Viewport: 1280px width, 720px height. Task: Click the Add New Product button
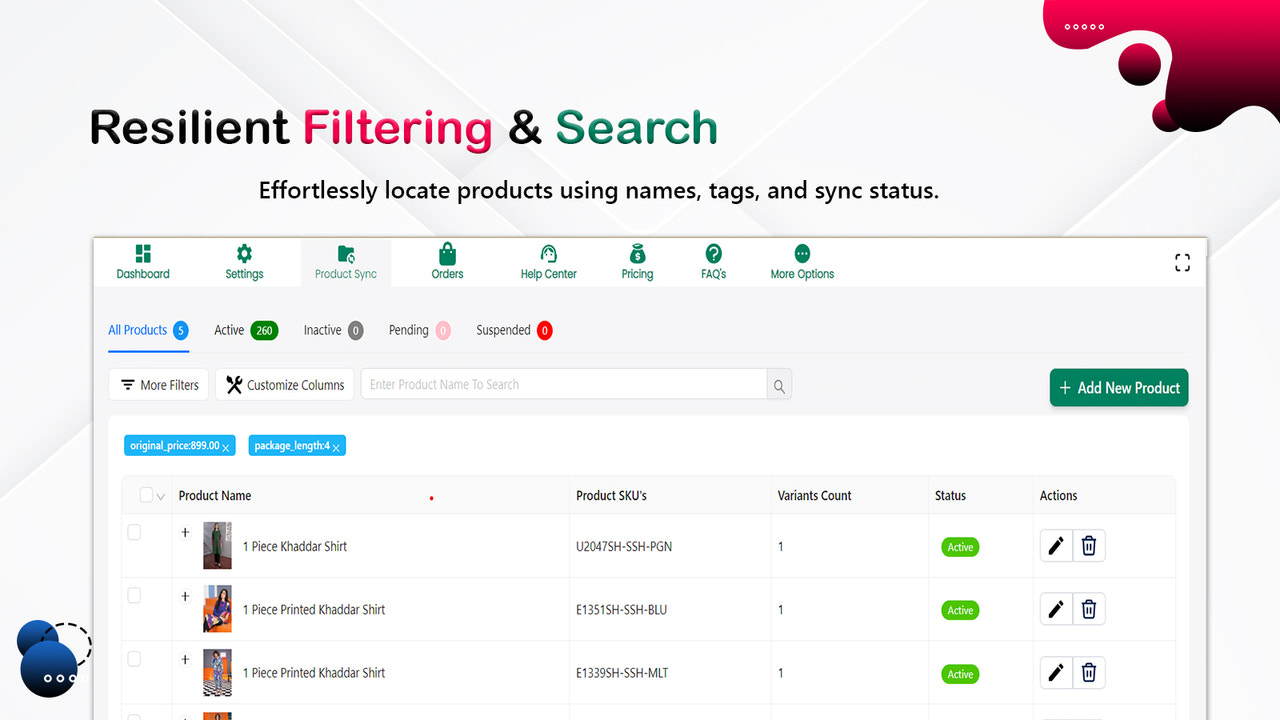pos(1118,388)
